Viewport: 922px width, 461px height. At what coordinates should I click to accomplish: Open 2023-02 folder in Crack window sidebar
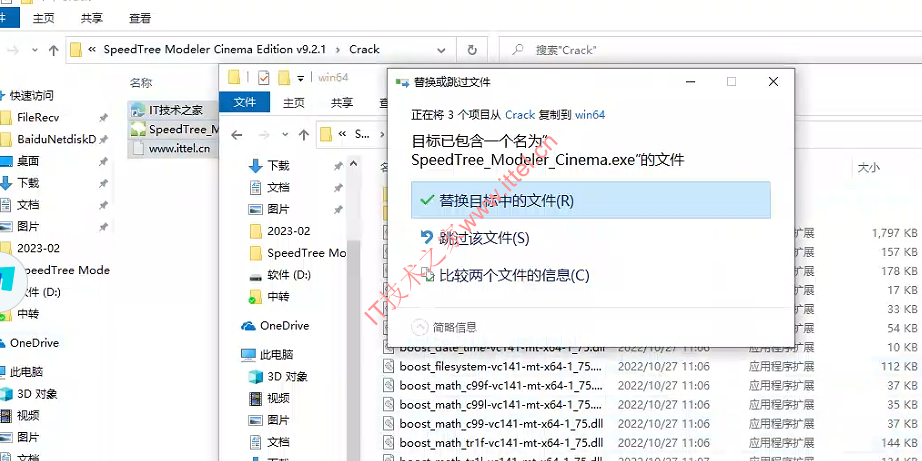click(38, 248)
